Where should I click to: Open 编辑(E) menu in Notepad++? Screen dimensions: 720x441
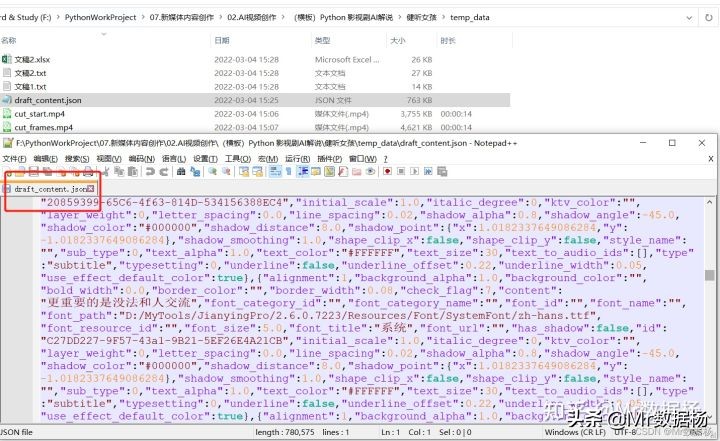click(45, 158)
